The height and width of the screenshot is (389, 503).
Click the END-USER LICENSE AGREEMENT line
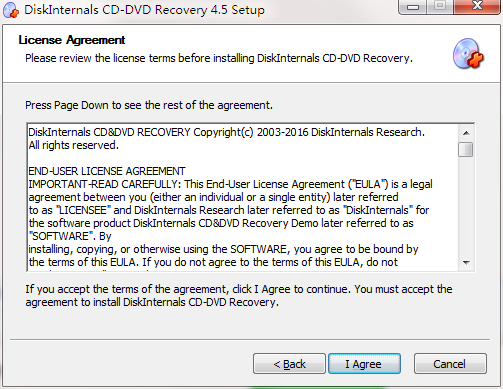[x=107, y=171]
